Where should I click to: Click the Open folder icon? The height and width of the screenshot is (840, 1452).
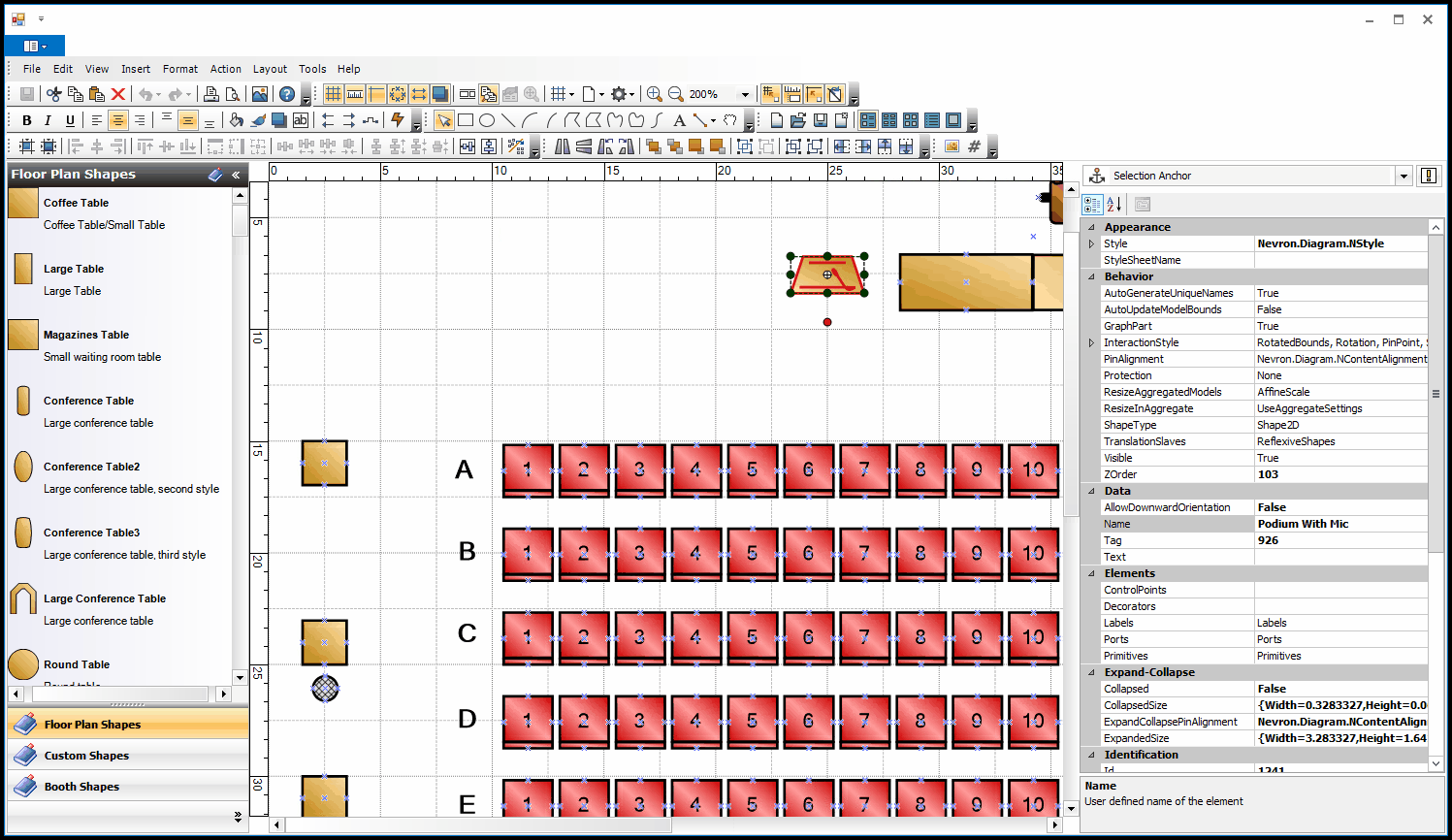pos(798,120)
